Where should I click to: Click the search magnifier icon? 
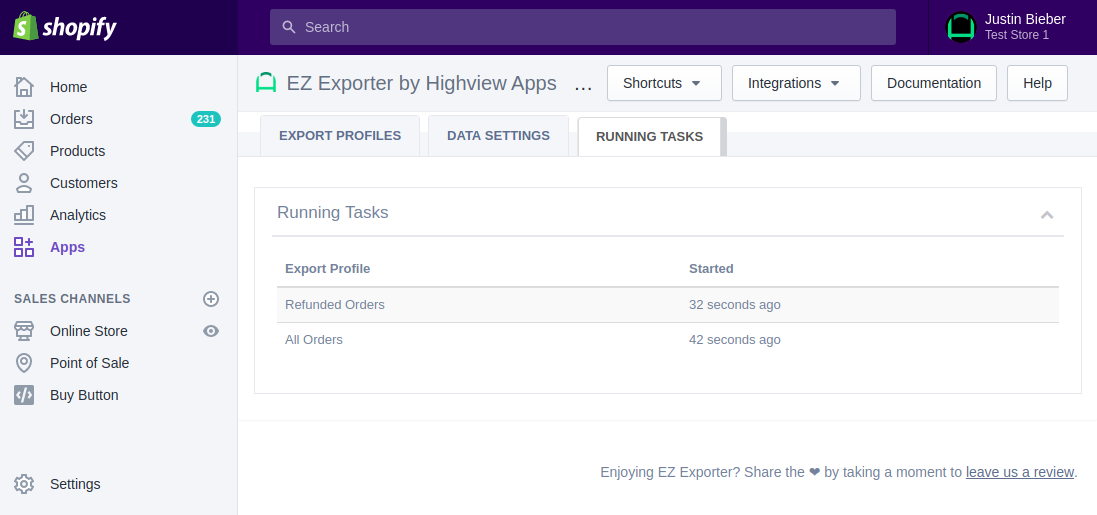point(289,27)
